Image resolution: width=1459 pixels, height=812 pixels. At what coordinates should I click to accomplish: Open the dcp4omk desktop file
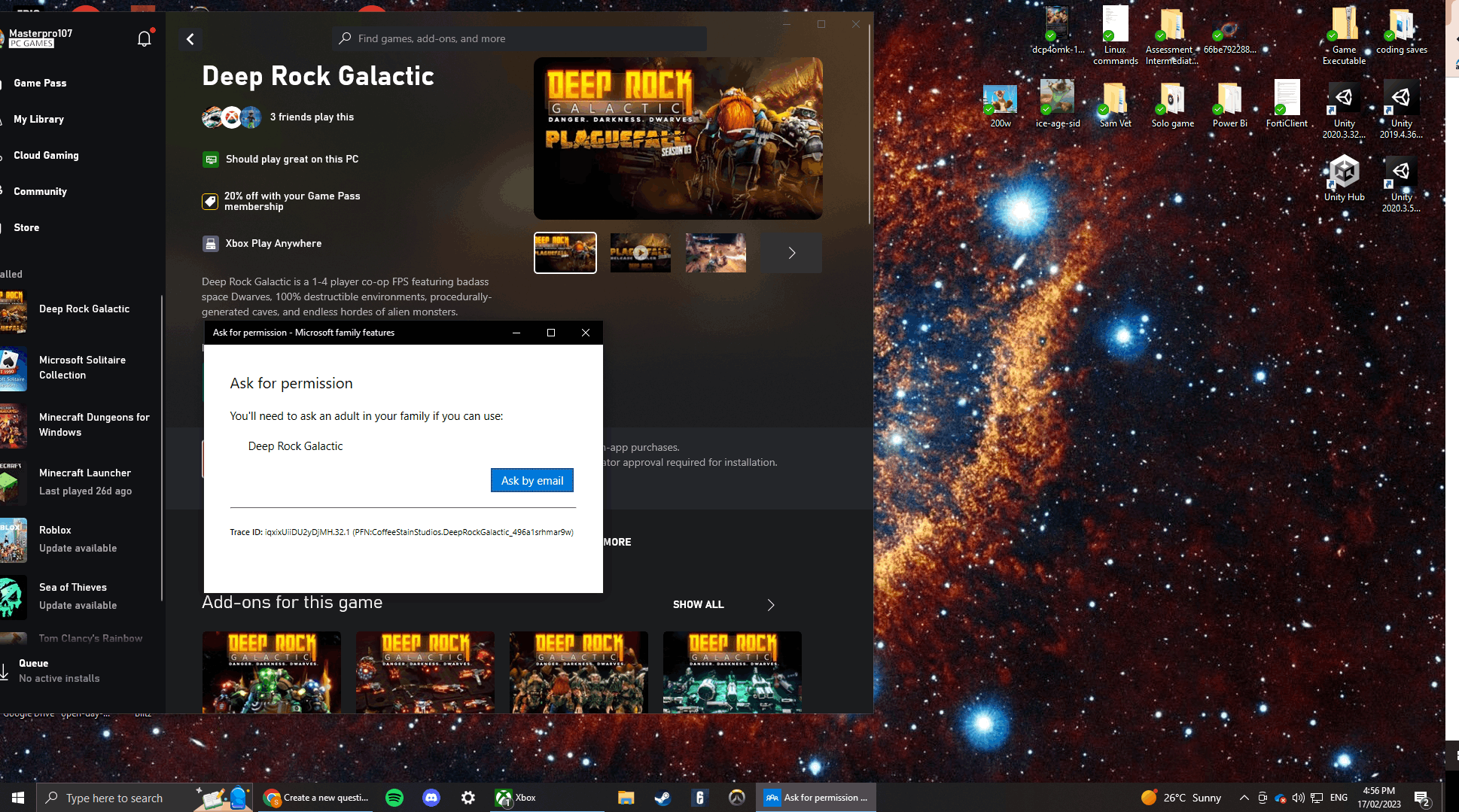click(1058, 30)
